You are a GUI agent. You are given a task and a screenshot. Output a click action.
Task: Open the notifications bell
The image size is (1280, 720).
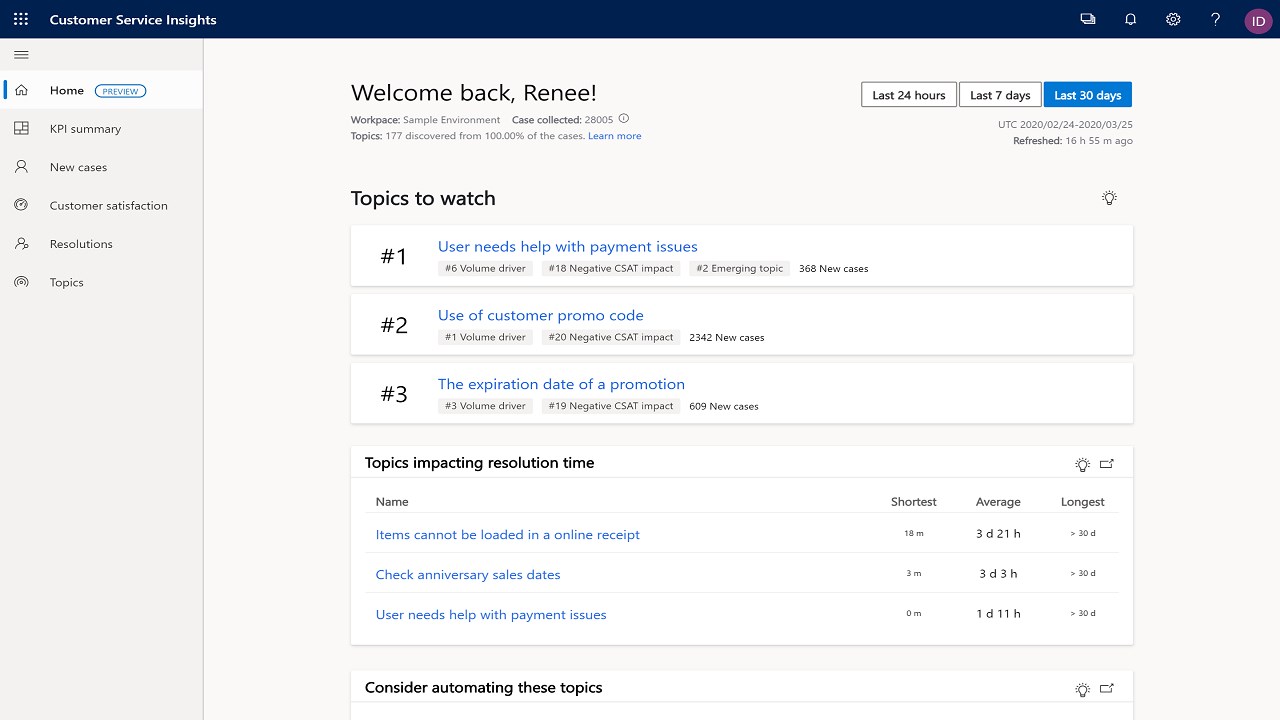tap(1131, 19)
